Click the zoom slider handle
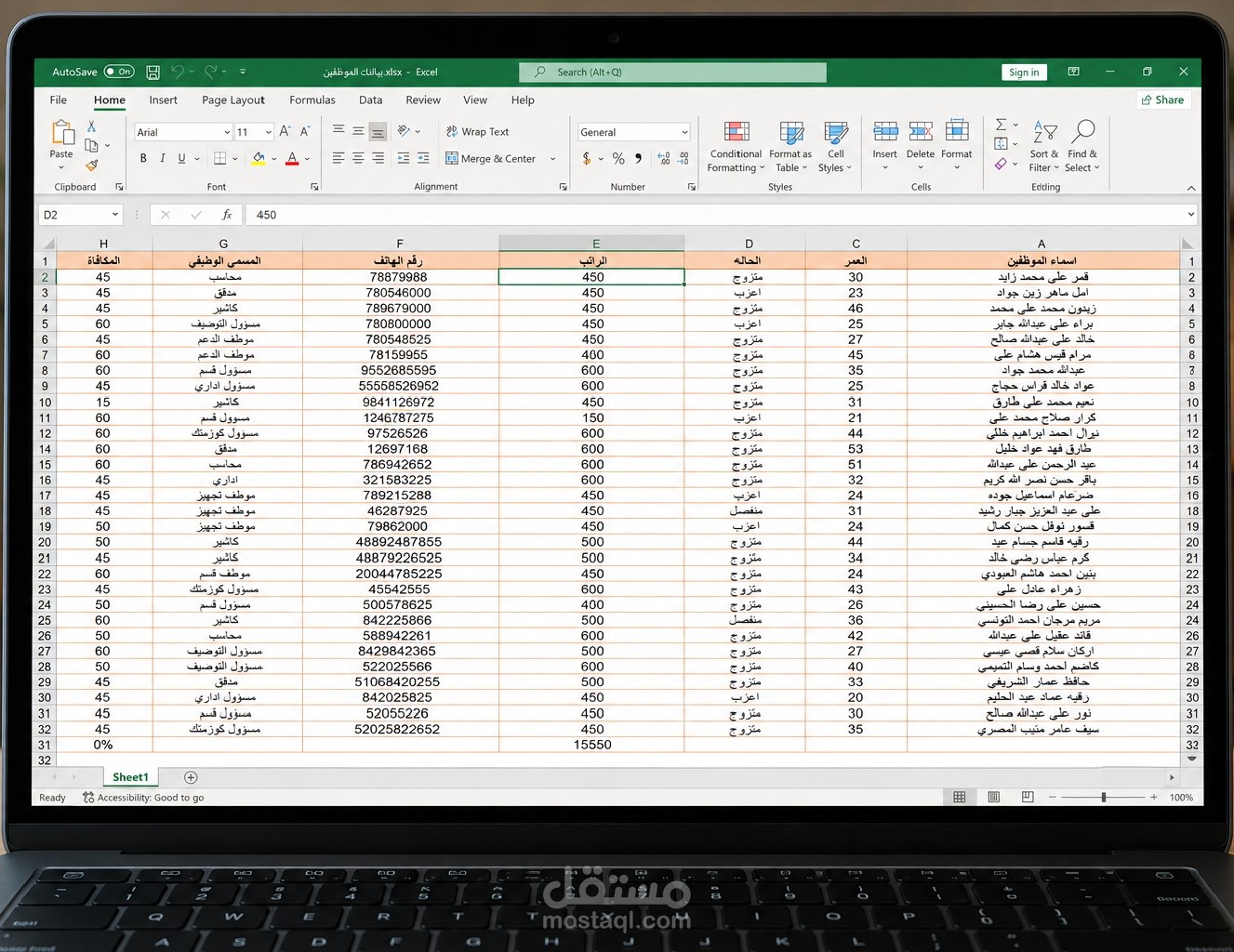This screenshot has width=1234, height=952. (x=1104, y=798)
